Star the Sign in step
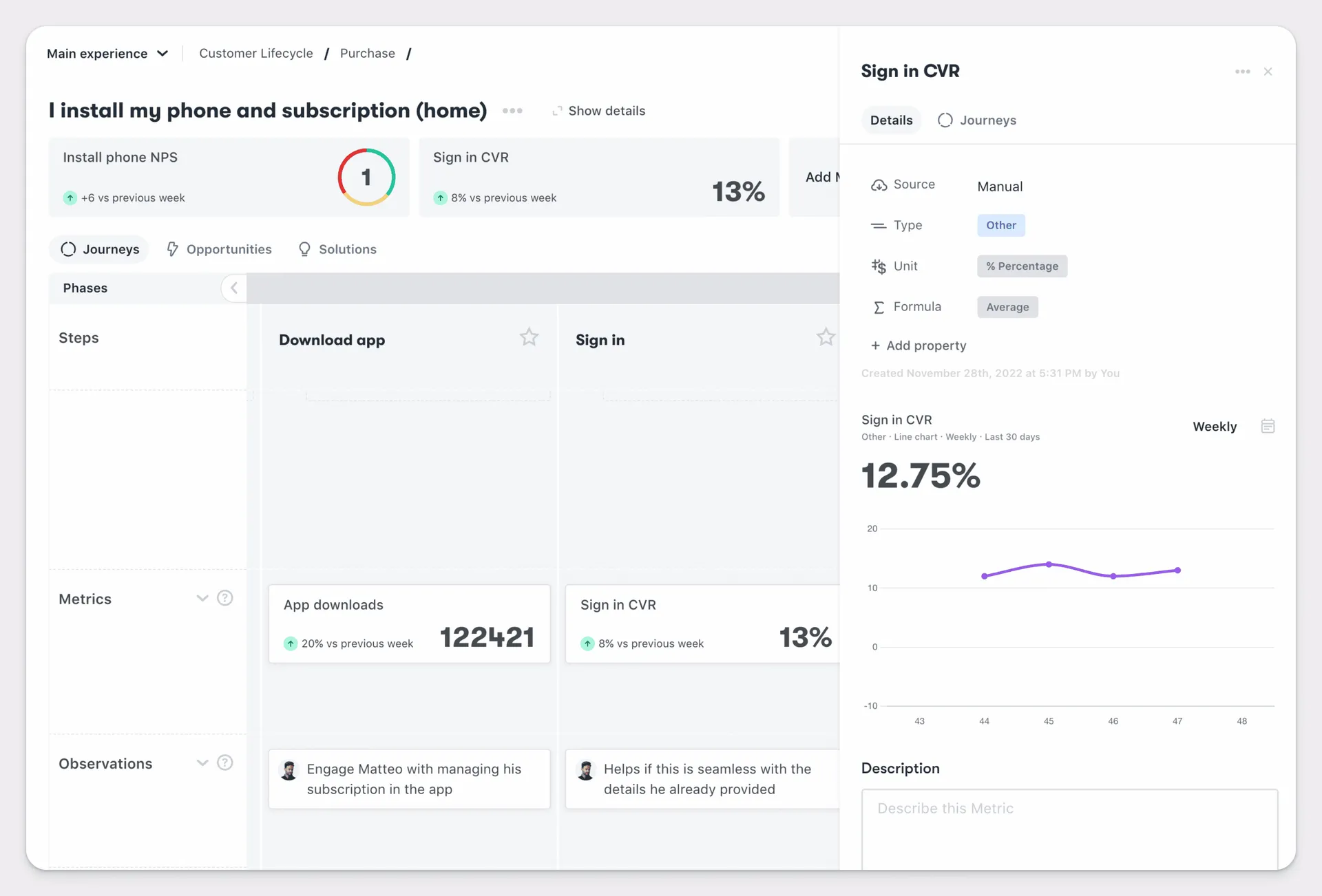1322x896 pixels. [826, 337]
